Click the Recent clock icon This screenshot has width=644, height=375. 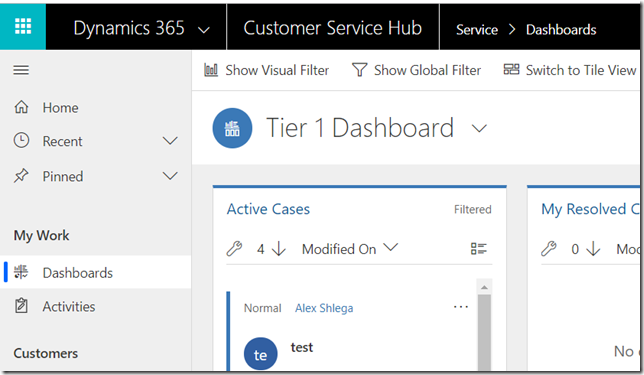point(21,140)
